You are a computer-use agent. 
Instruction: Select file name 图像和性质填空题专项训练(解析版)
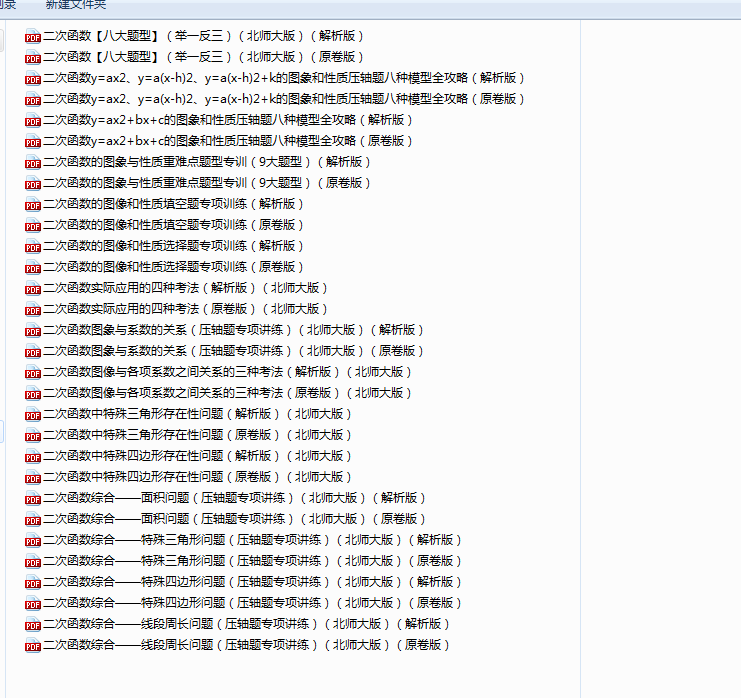tap(173, 204)
